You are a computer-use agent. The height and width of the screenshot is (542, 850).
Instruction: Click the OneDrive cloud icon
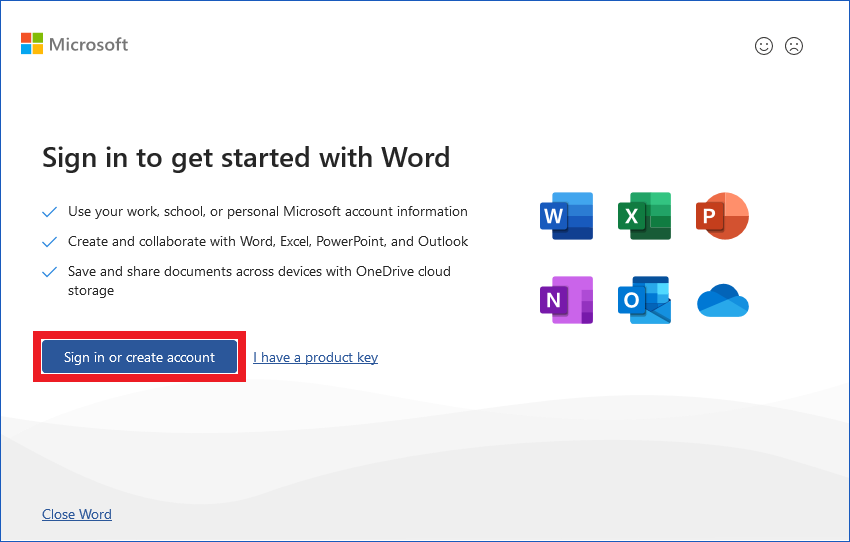722,301
